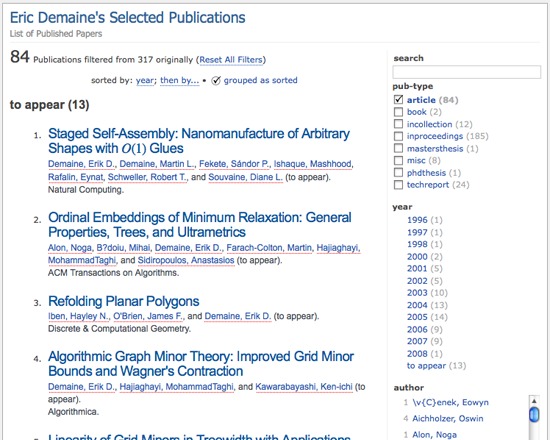550x440 pixels.
Task: Click author Fekete, Sándor P.
Action: [x=234, y=164]
